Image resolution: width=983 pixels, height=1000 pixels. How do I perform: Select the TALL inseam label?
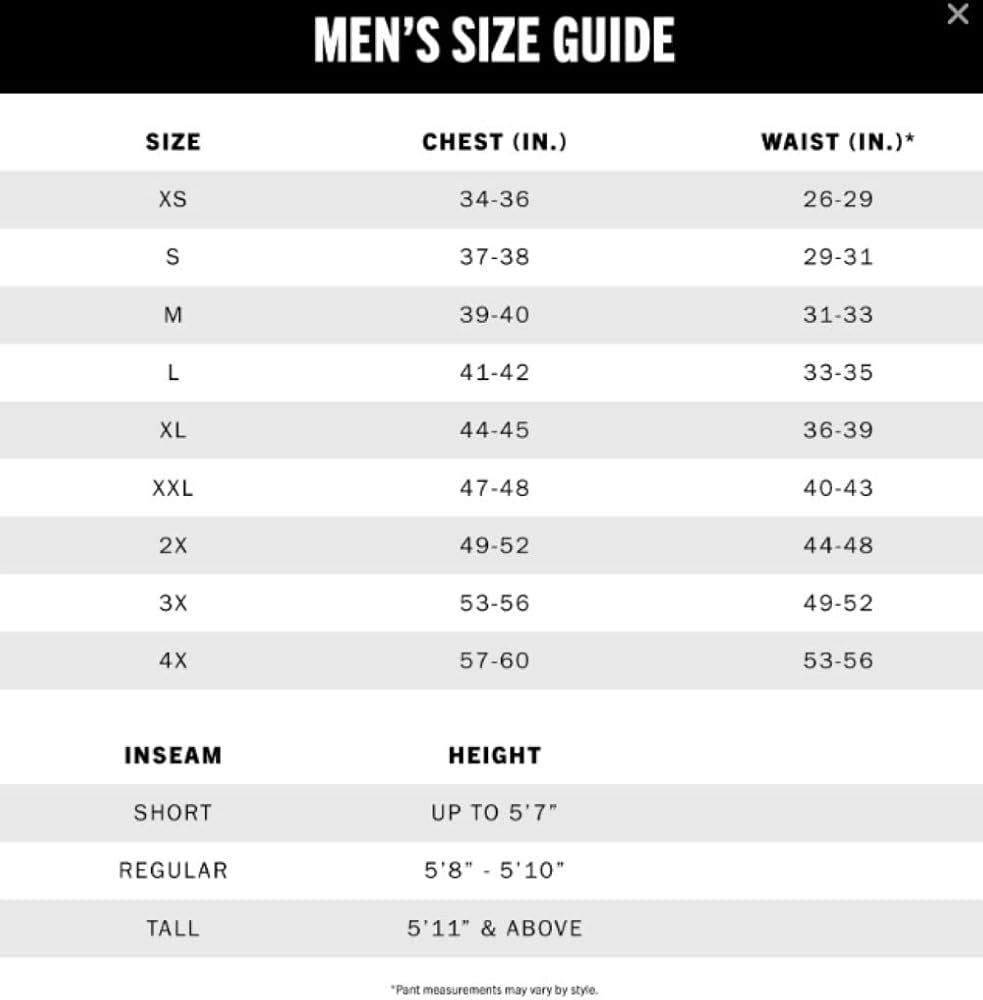(x=173, y=928)
